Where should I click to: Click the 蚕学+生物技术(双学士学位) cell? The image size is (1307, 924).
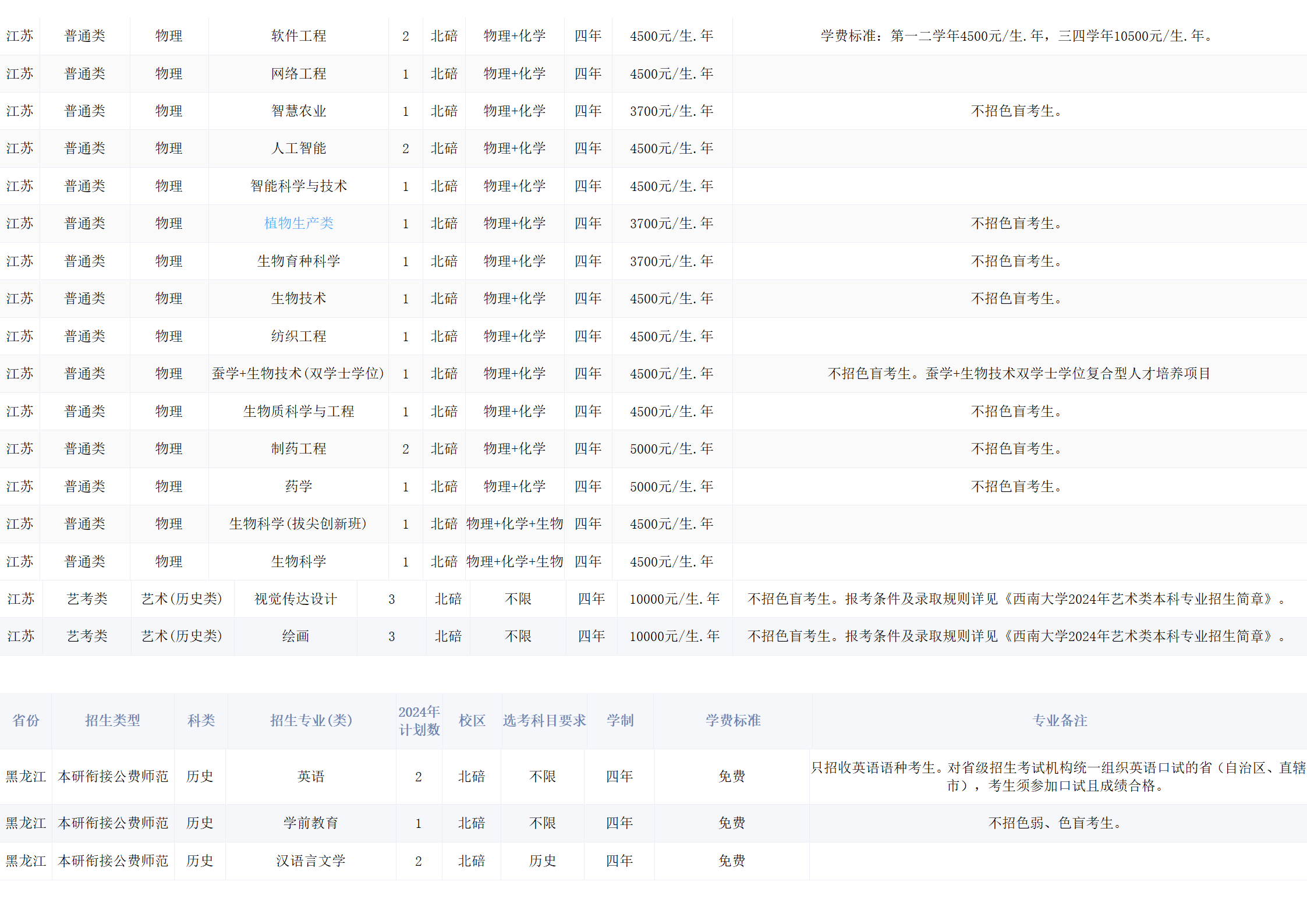[298, 374]
